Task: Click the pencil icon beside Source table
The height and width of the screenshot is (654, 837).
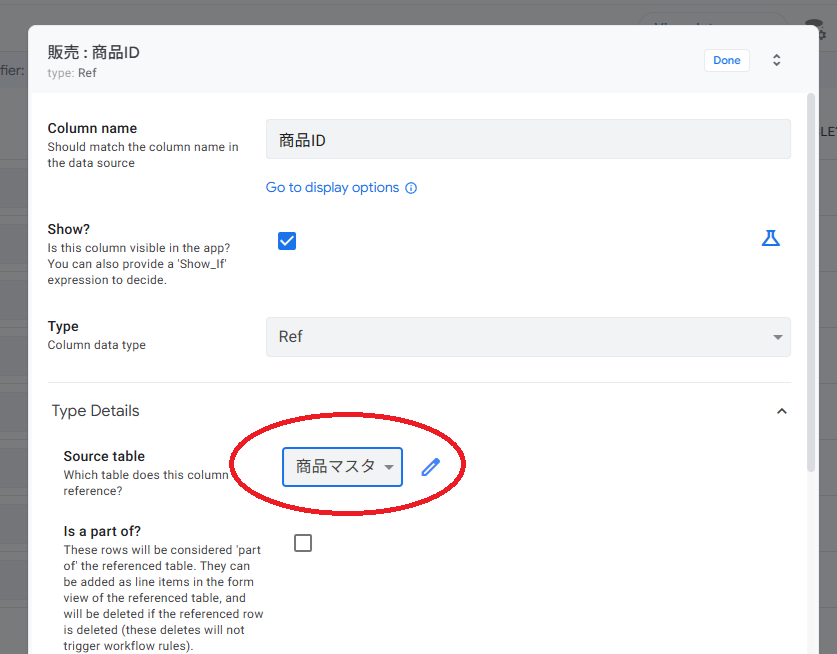Action: (x=431, y=467)
